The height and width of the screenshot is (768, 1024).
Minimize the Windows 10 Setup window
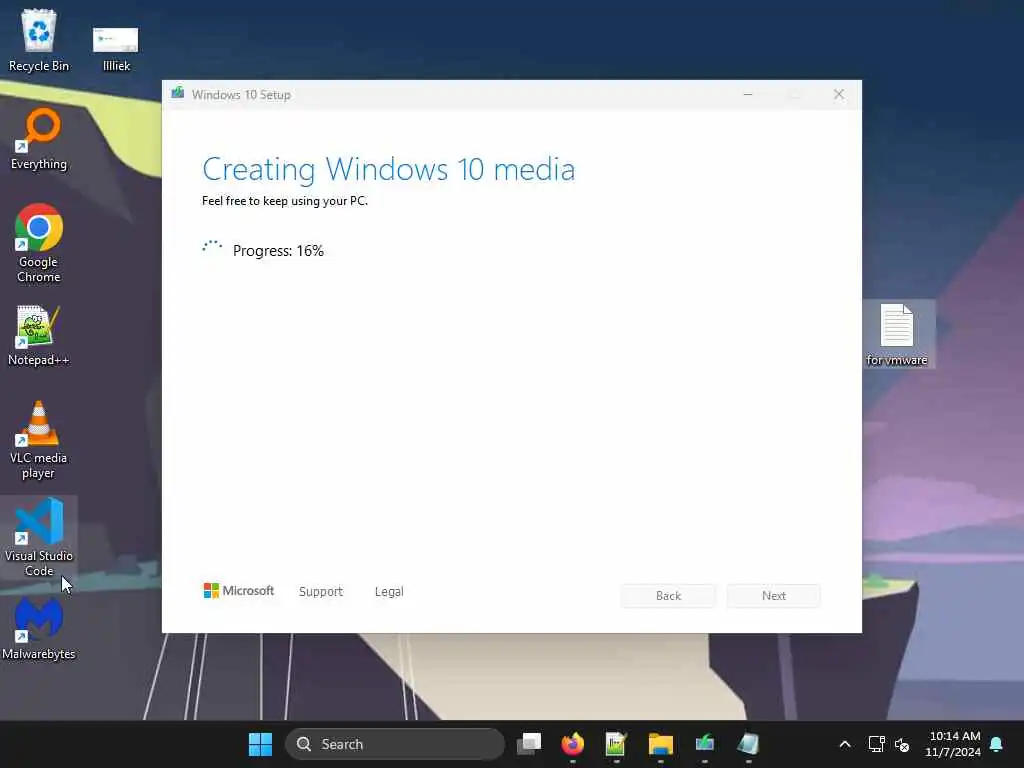[x=748, y=95]
